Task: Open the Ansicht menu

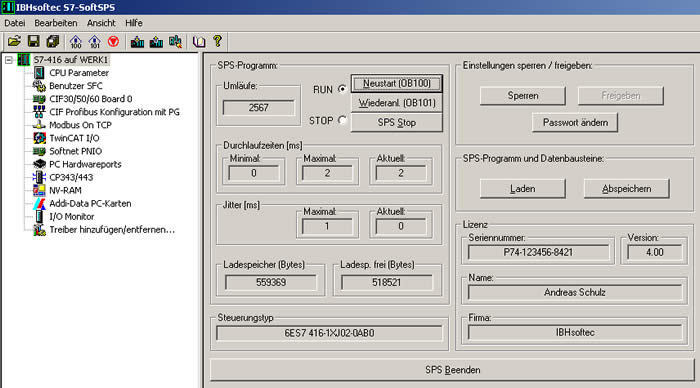Action: [101, 23]
